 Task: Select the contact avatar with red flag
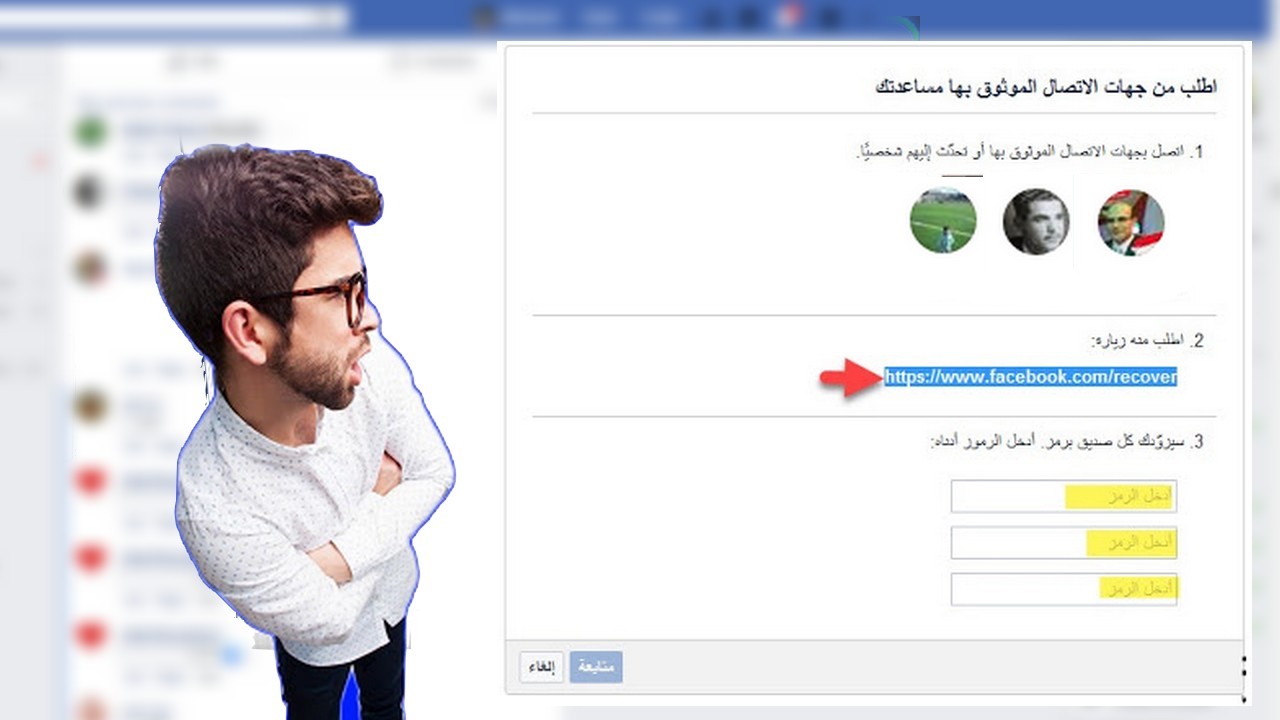click(x=1131, y=222)
